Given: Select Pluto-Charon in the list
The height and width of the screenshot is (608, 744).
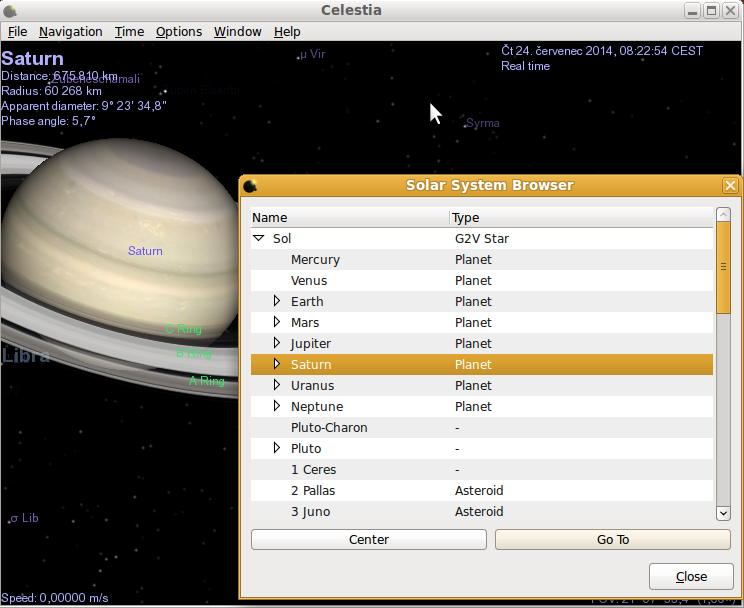Looking at the screenshot, I should tap(482, 427).
